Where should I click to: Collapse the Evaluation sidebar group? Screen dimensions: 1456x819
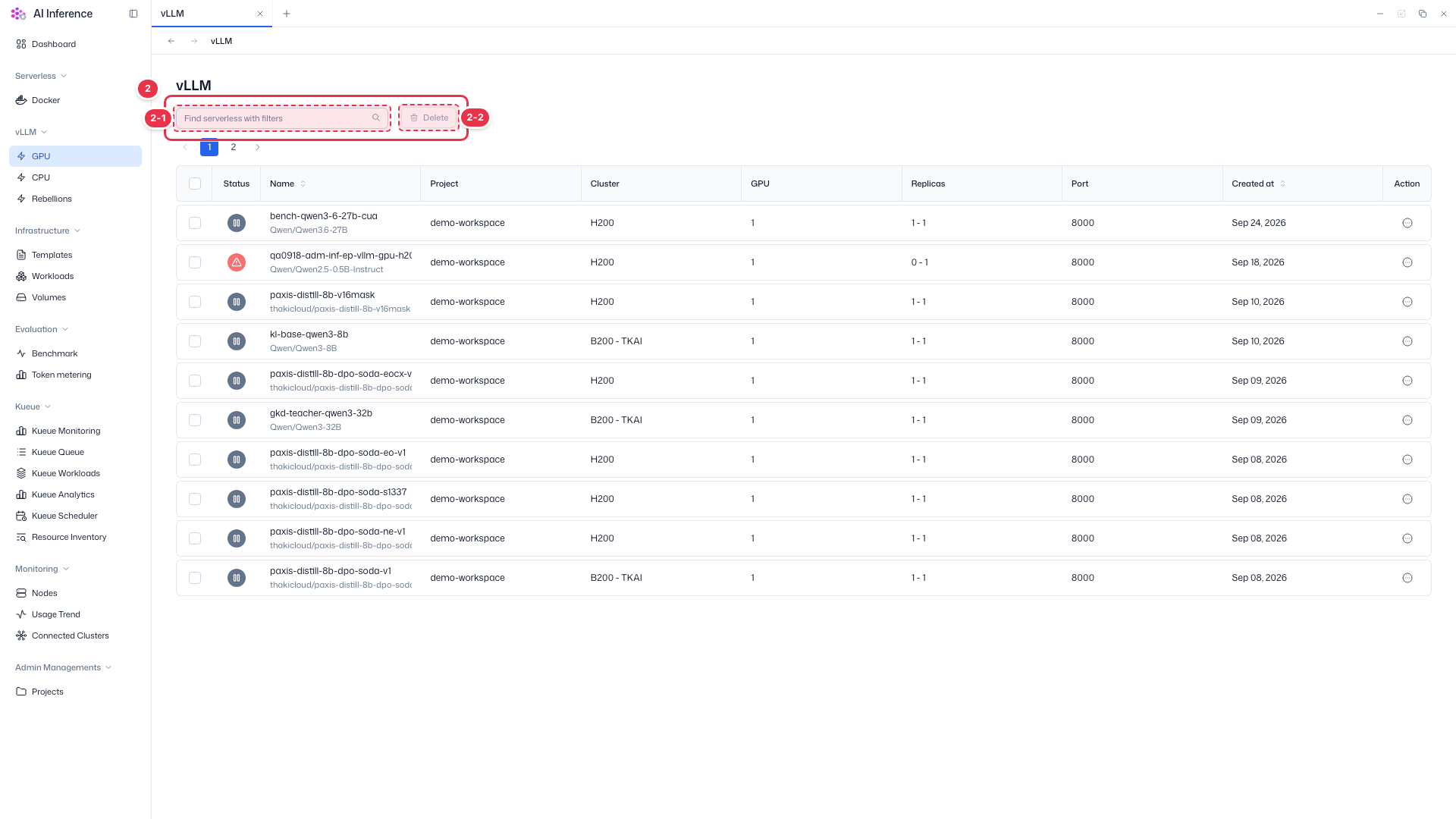[42, 329]
